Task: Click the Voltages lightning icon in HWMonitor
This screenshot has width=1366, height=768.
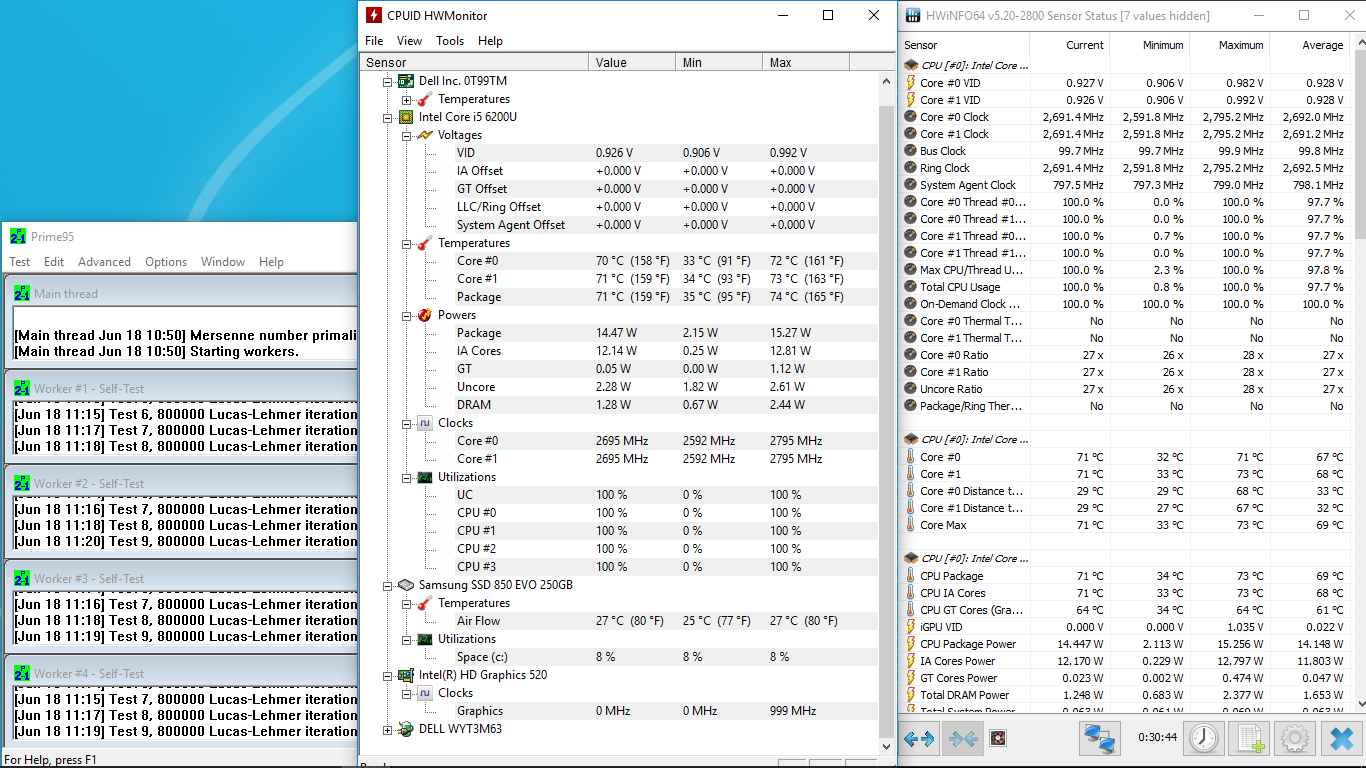Action: pos(425,135)
